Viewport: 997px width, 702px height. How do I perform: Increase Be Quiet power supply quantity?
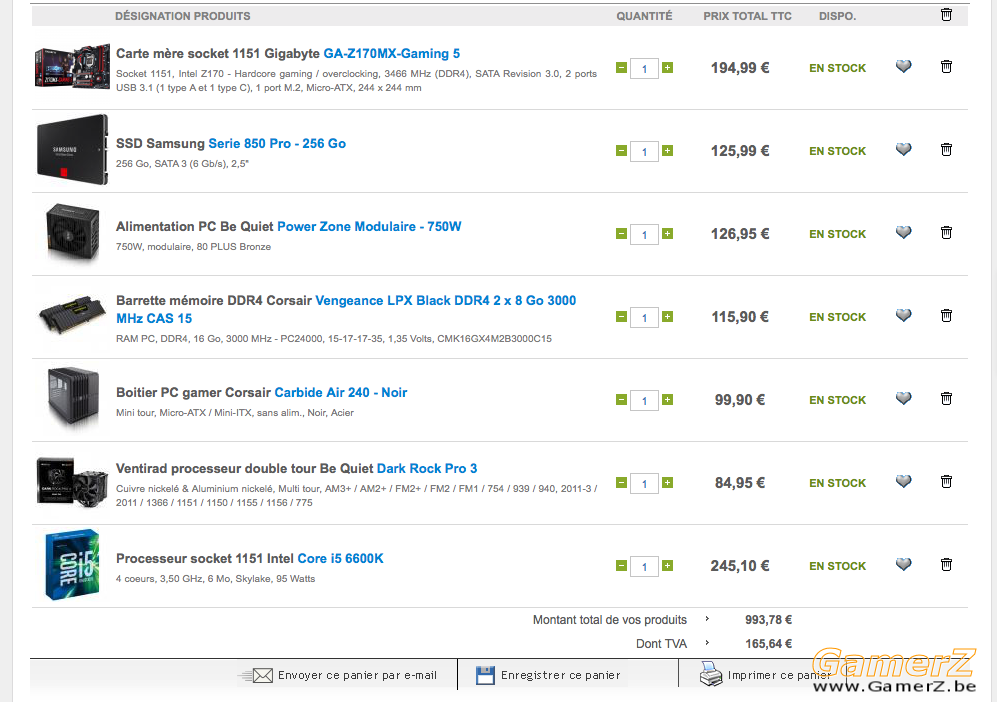(x=667, y=233)
